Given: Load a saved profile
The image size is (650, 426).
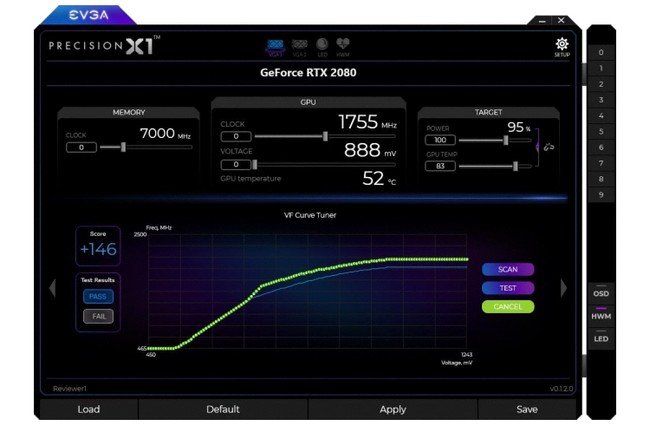Looking at the screenshot, I should coord(89,409).
